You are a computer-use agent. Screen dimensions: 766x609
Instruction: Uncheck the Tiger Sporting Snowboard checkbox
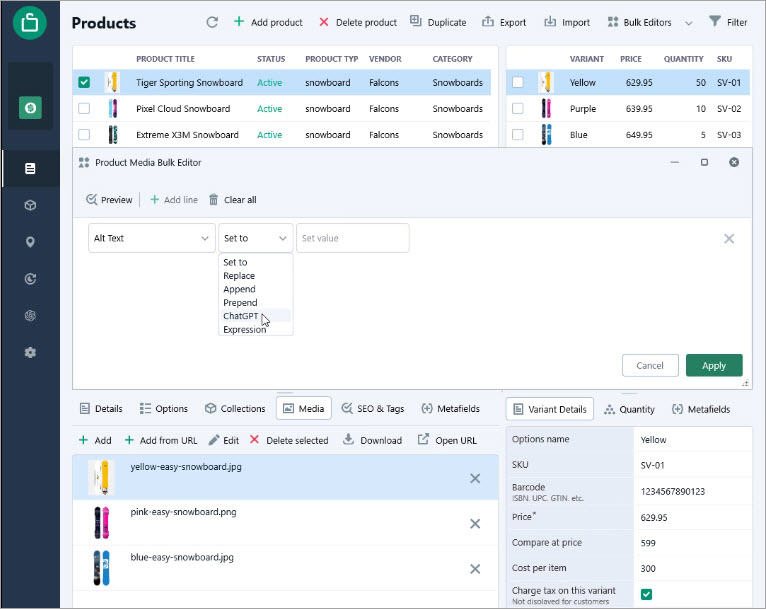click(x=84, y=82)
